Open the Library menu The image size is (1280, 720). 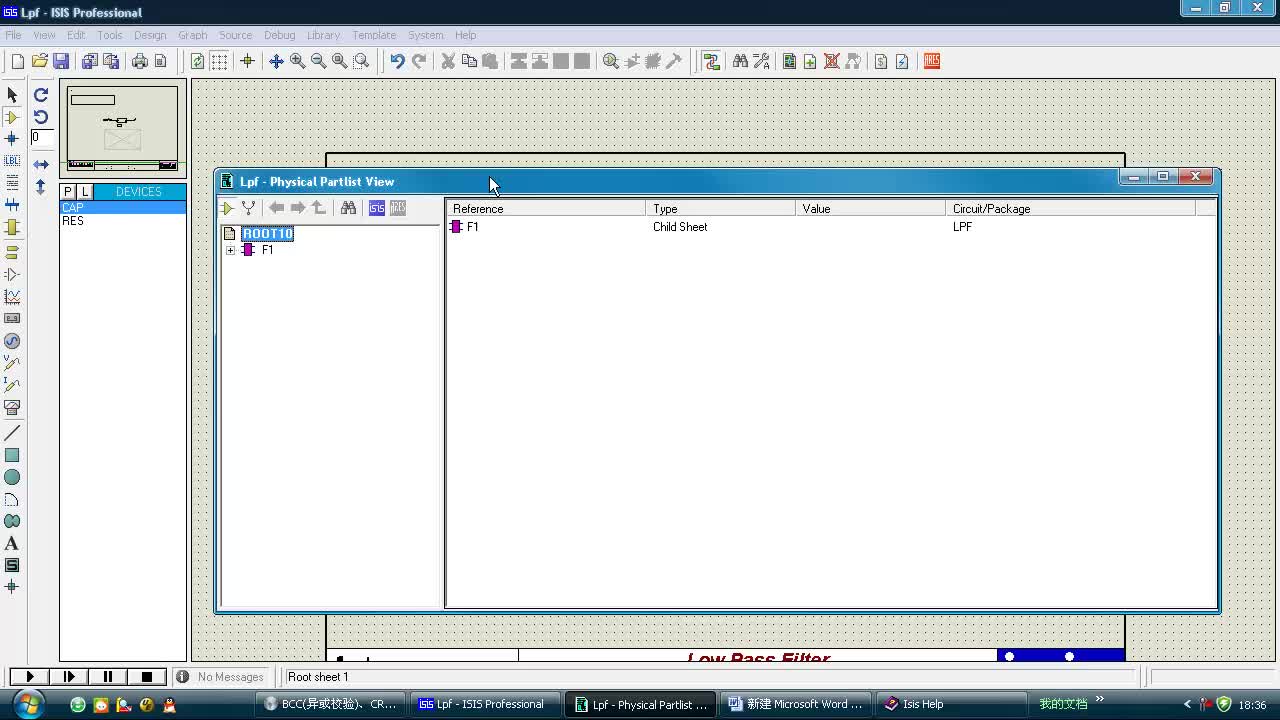pyautogui.click(x=323, y=35)
